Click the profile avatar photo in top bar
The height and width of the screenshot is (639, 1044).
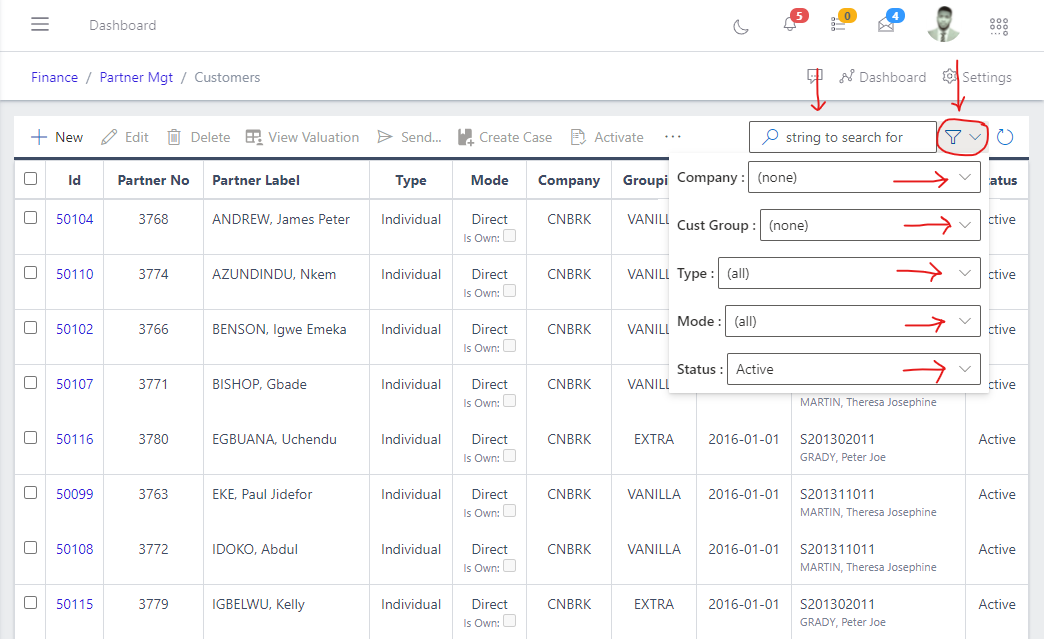943,26
